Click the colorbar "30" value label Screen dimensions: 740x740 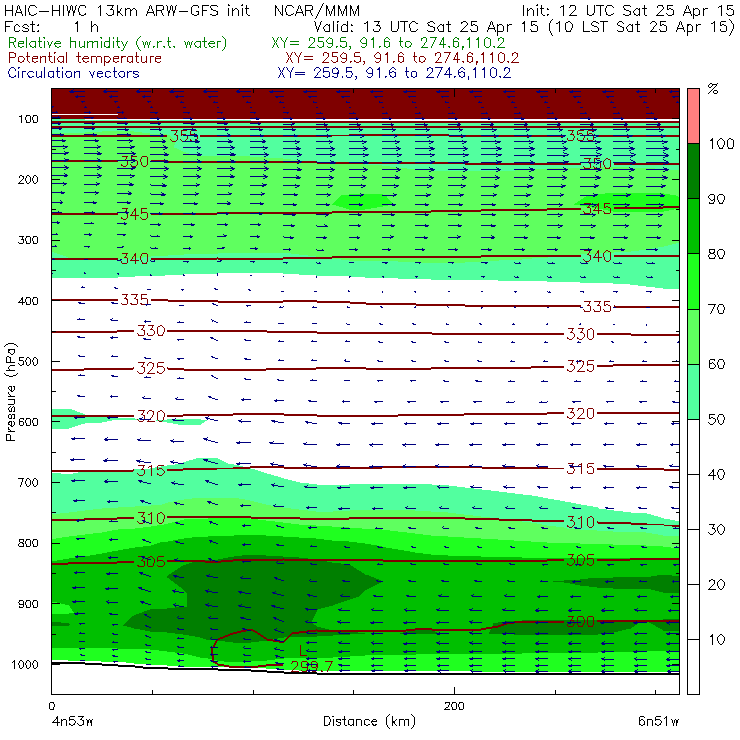(716, 529)
